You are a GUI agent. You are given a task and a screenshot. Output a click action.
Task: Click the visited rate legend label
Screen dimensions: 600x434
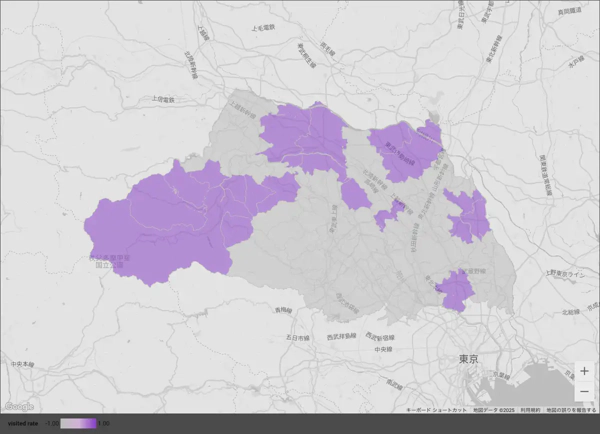tap(22, 424)
